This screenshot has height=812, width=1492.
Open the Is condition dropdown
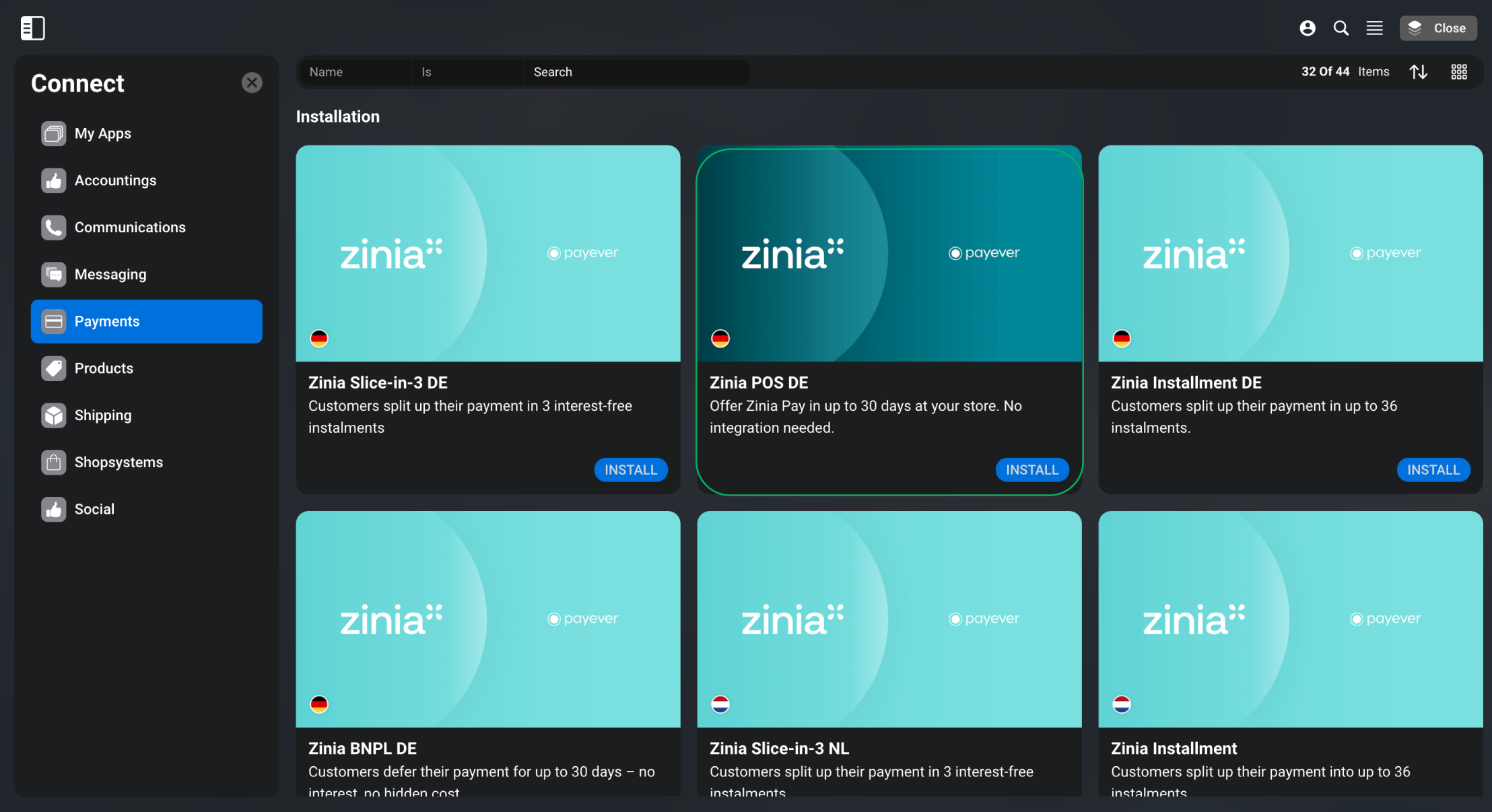coord(468,72)
